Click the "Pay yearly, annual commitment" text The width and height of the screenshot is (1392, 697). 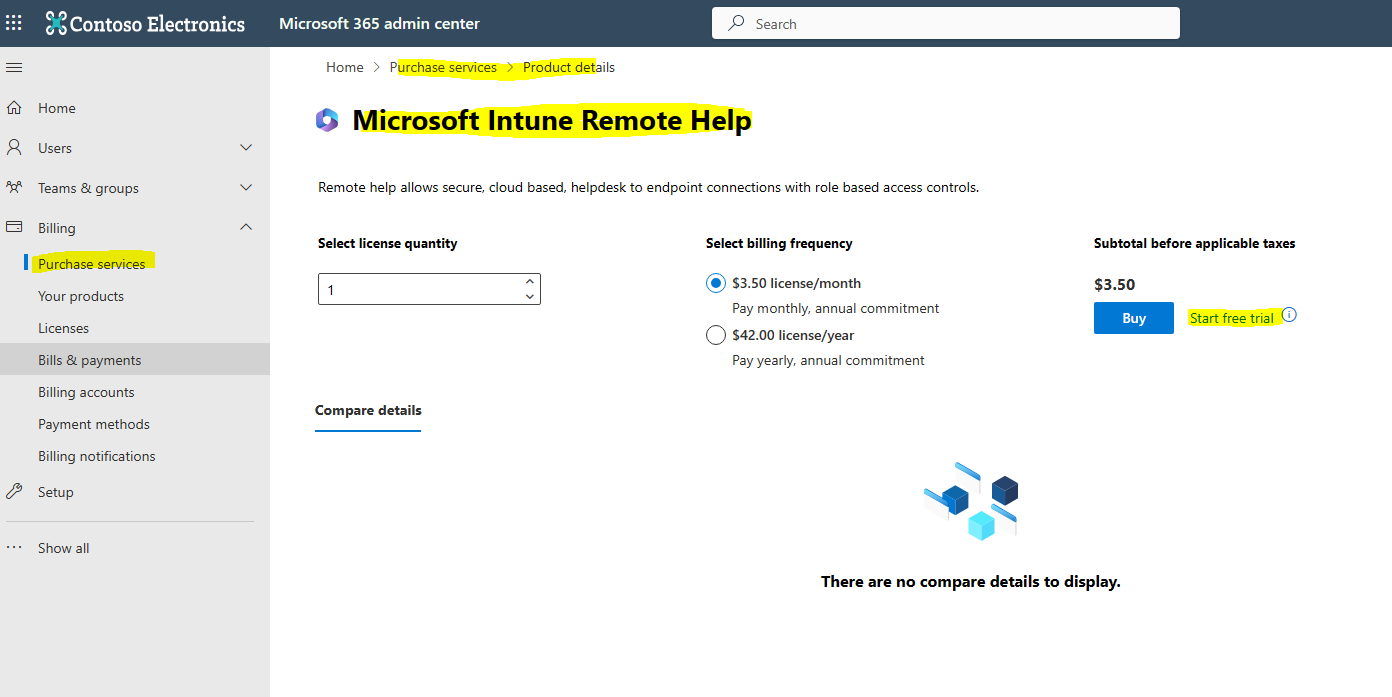[828, 360]
